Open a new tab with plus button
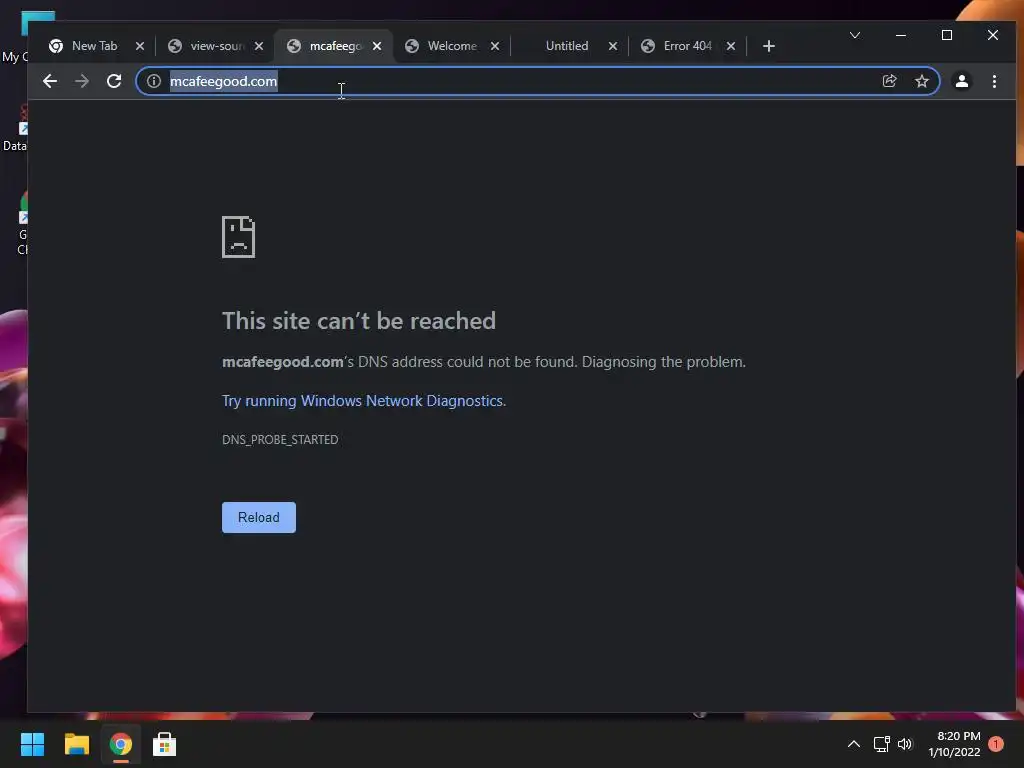This screenshot has width=1024, height=768. click(x=769, y=46)
